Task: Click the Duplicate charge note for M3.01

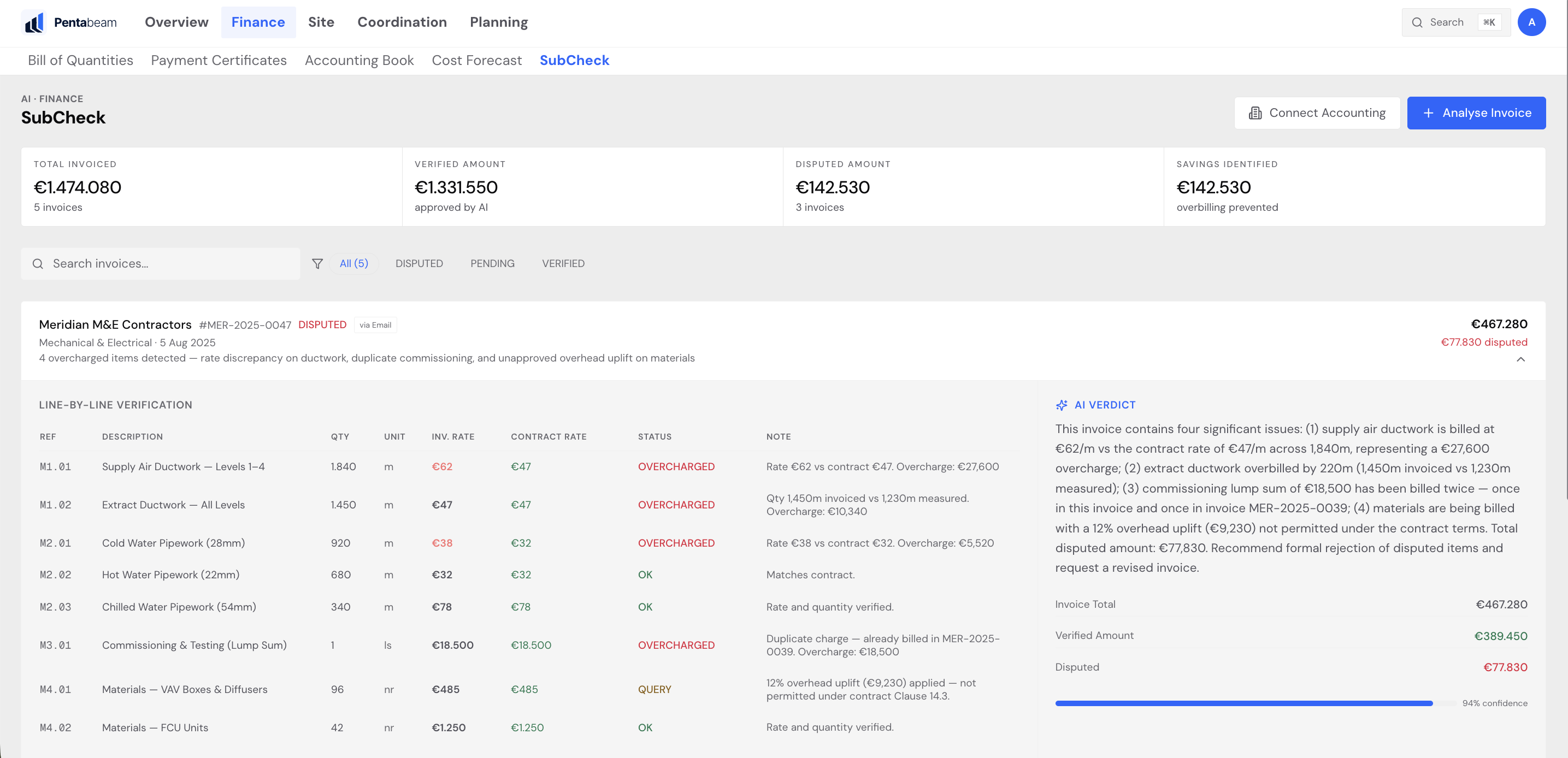Action: 882,645
